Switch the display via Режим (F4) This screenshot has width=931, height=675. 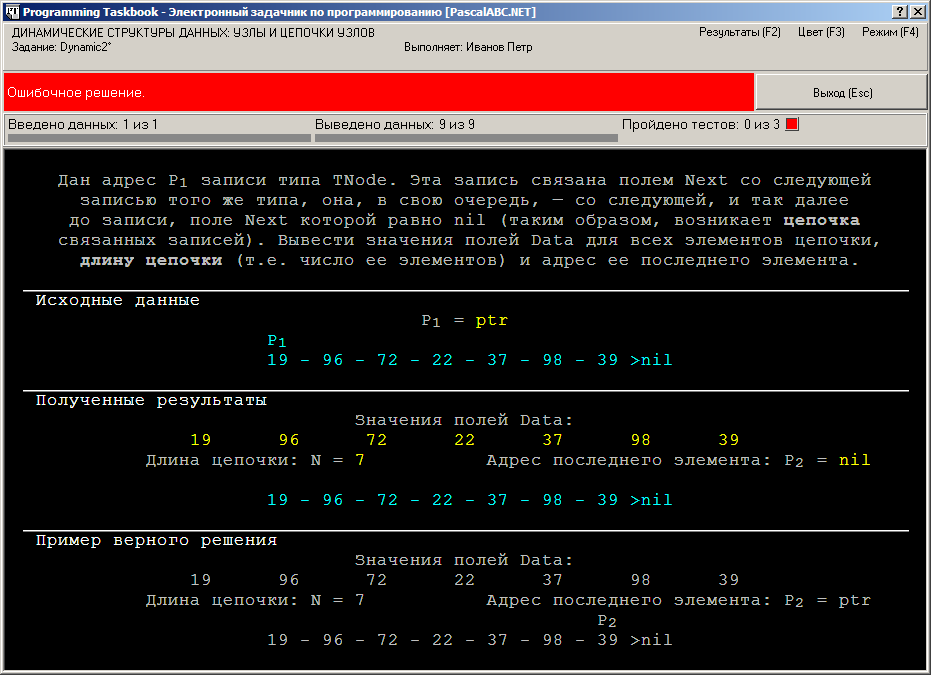(890, 32)
